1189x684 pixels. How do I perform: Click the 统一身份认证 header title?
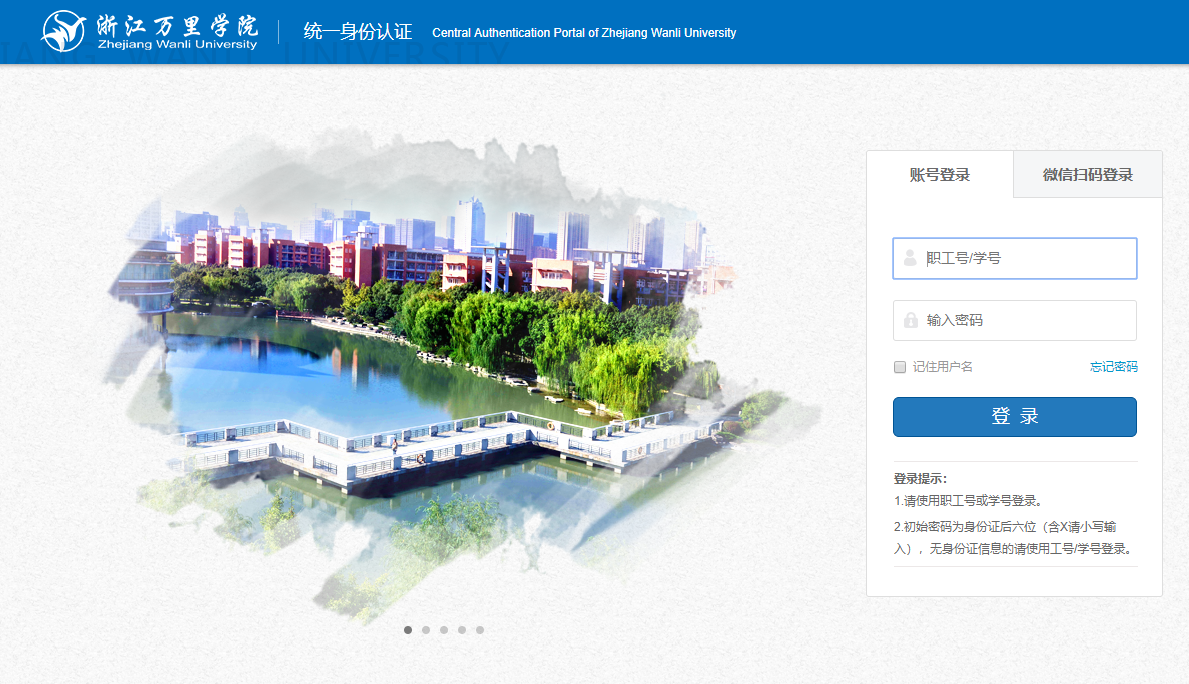358,32
